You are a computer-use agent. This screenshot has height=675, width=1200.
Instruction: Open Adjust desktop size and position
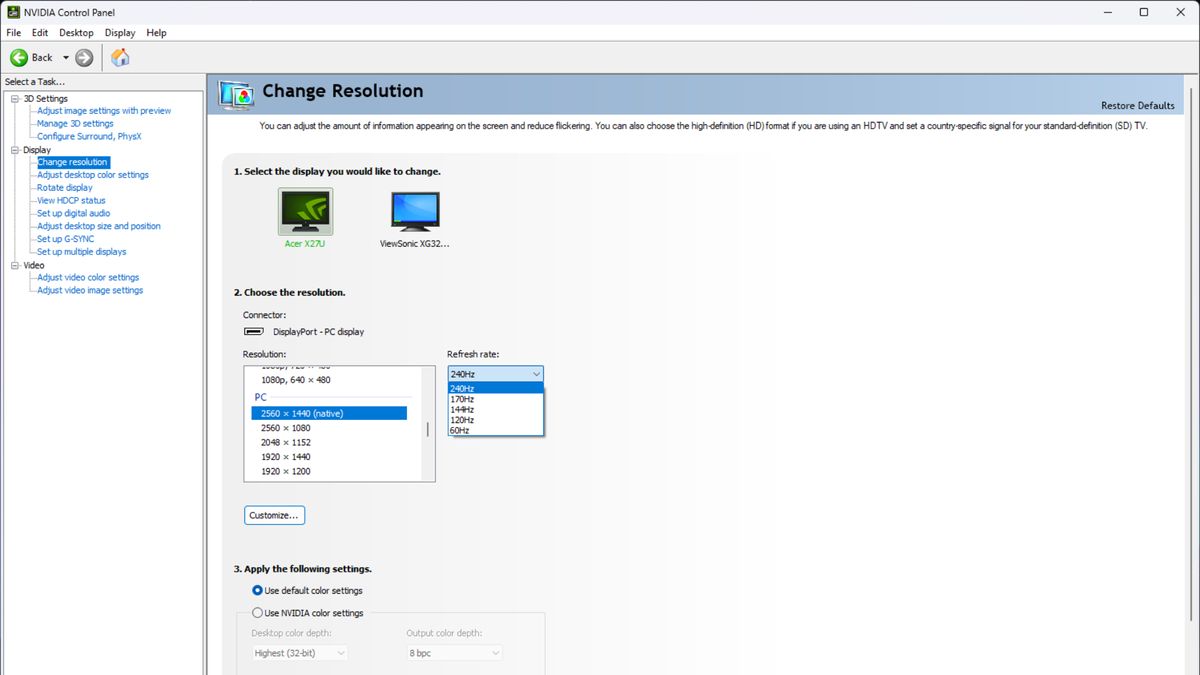click(x=99, y=226)
